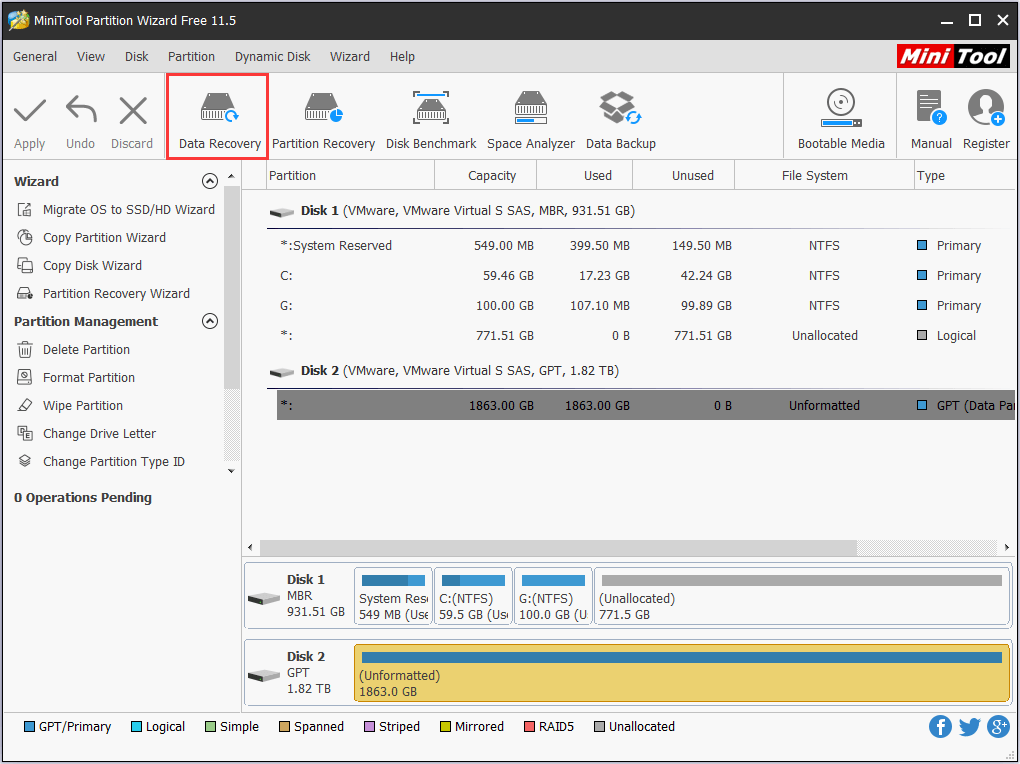Collapse the Partition Management section
Viewport: 1020px width, 764px height.
209,321
